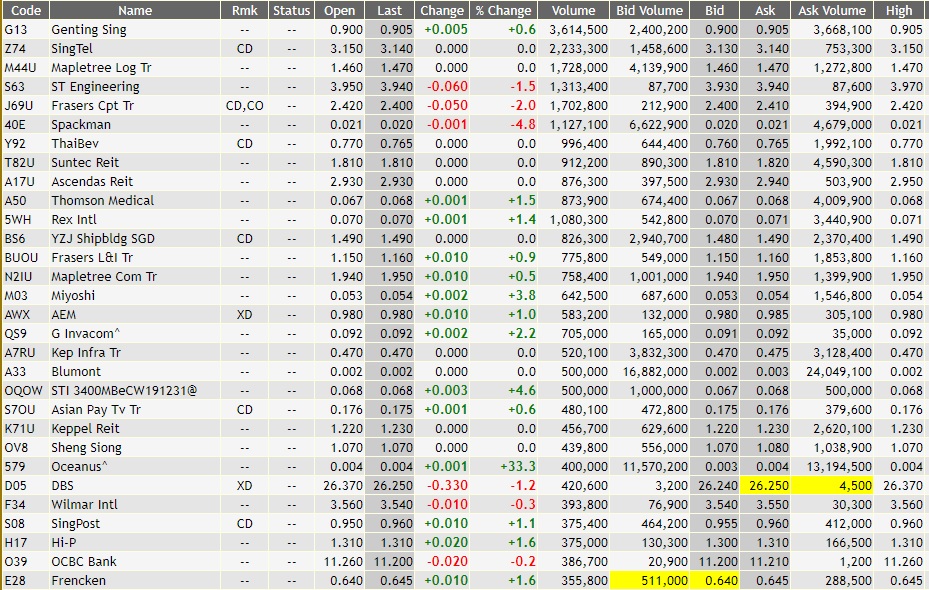This screenshot has height=590, width=929.
Task: Click DBS change value -0.330
Action: coord(448,486)
